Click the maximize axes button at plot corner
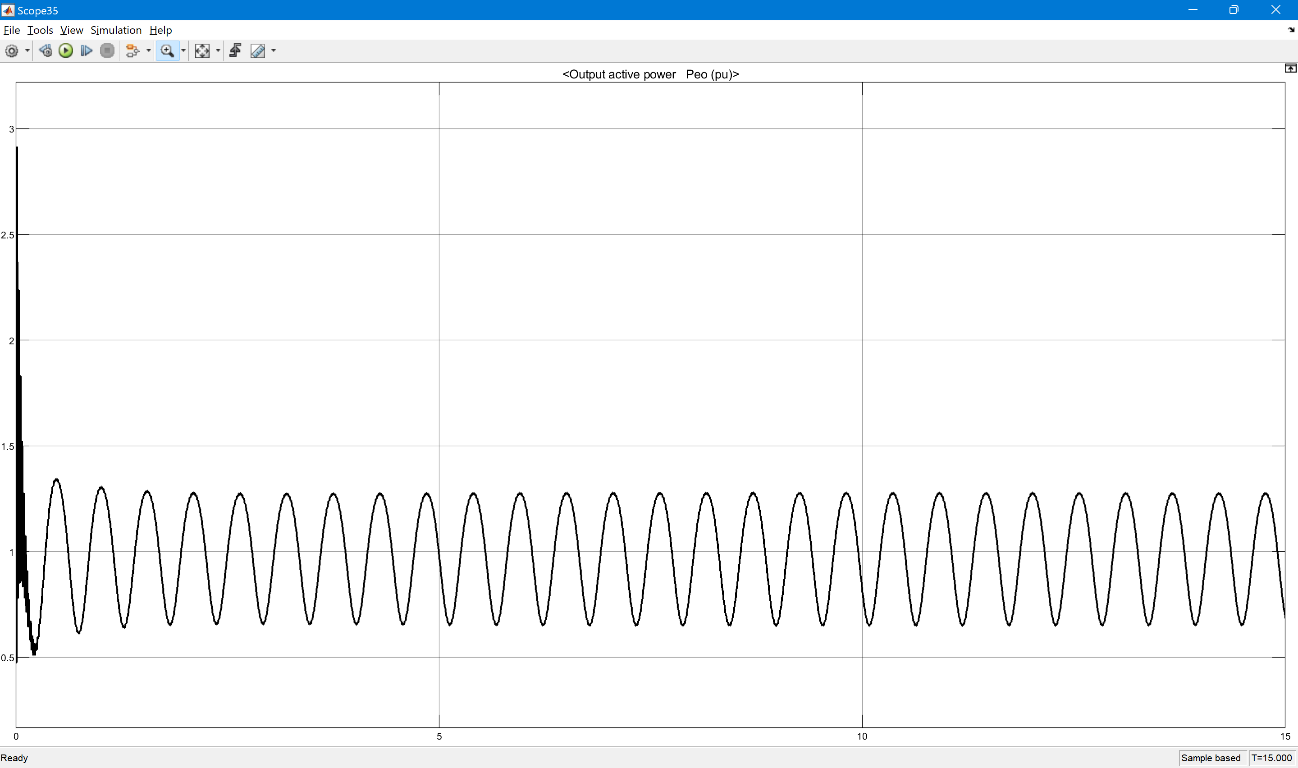The height and width of the screenshot is (768, 1298). pos(1290,68)
